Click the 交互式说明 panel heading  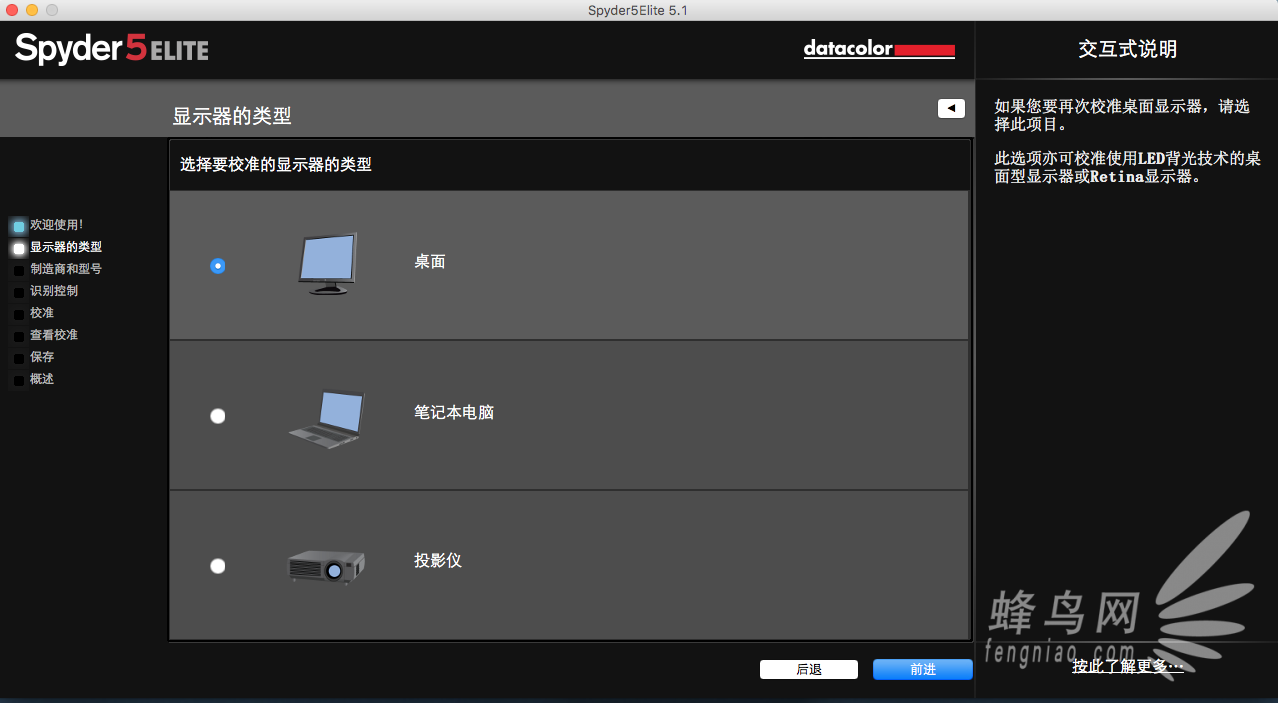click(1127, 49)
